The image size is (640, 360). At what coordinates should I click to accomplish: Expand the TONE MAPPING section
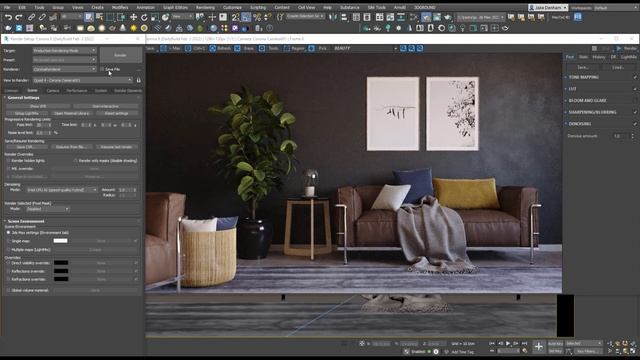coord(584,77)
